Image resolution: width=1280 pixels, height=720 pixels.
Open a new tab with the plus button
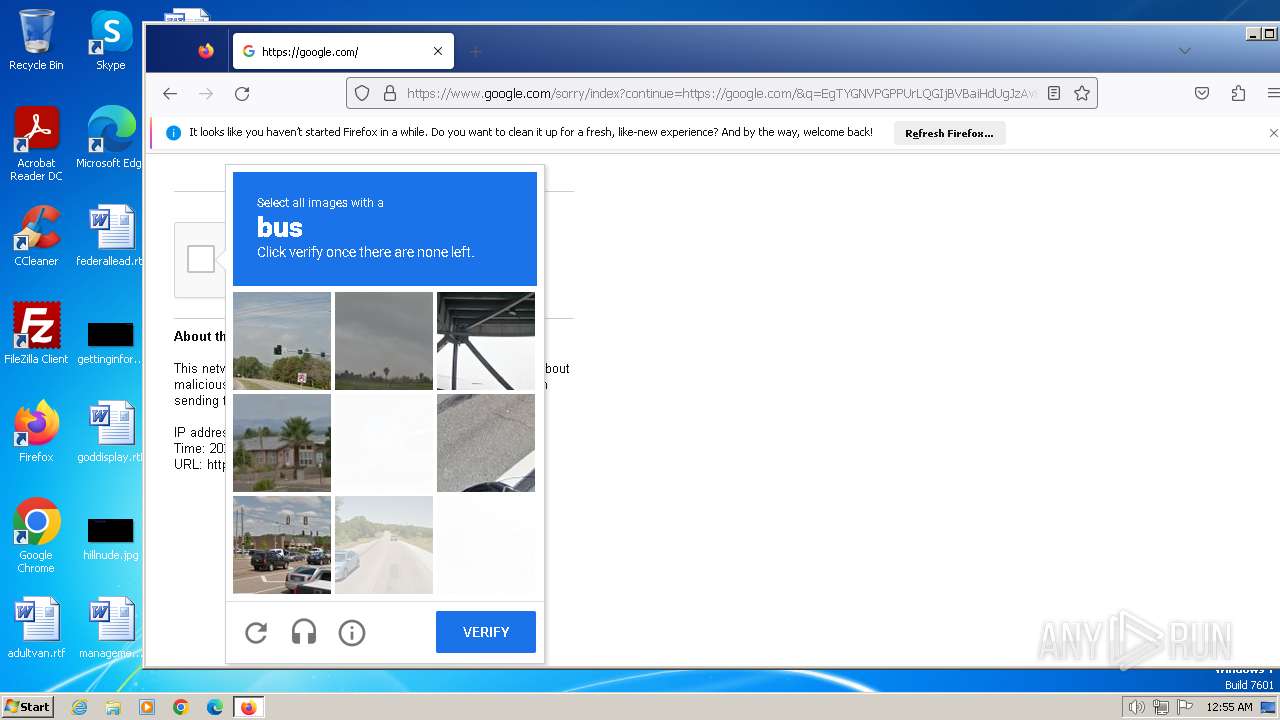476,51
